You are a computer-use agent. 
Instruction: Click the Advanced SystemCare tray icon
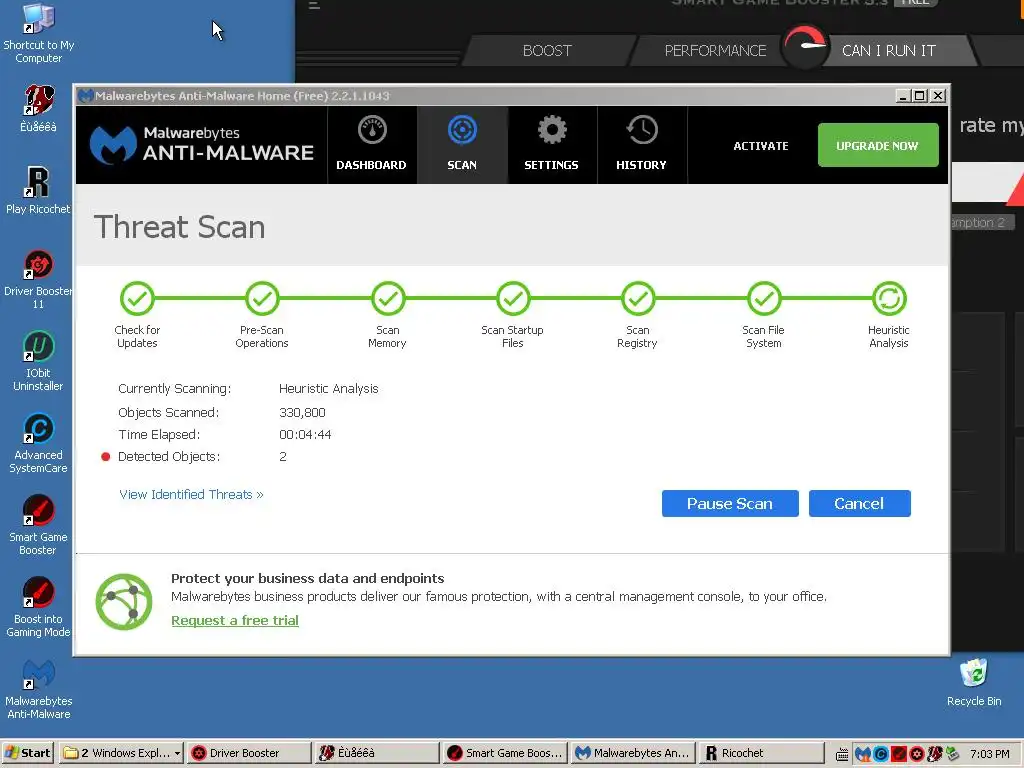(880, 754)
